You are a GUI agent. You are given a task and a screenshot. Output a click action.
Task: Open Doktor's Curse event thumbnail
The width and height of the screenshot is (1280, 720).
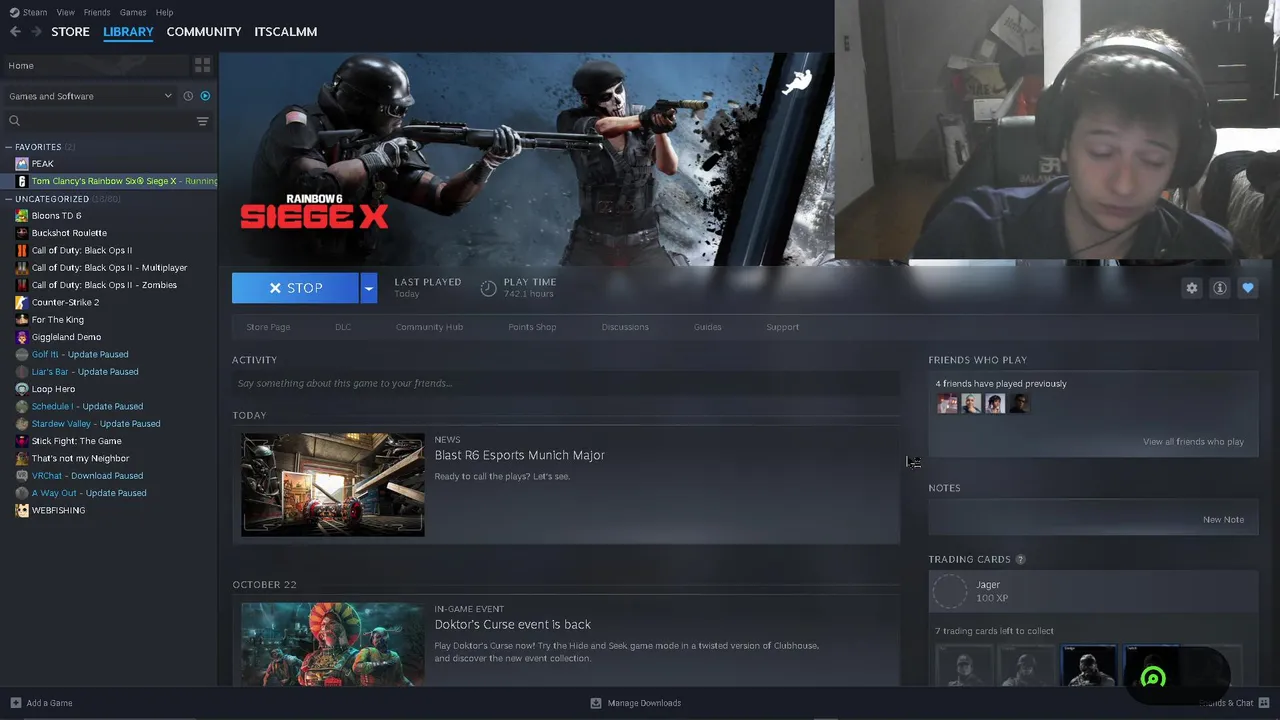332,644
